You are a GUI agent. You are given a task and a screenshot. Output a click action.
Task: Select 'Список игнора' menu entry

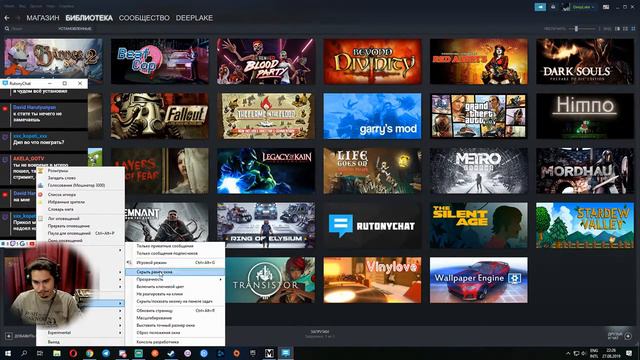coord(80,195)
